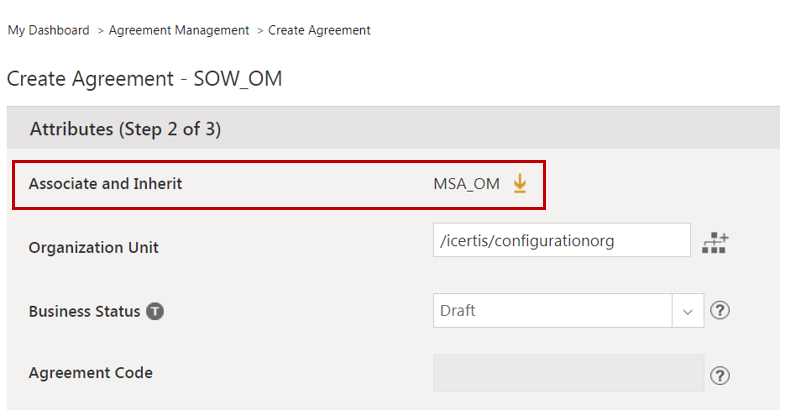787x412 pixels.
Task: Click the MSA_OM associated agreement name
Action: (x=466, y=184)
